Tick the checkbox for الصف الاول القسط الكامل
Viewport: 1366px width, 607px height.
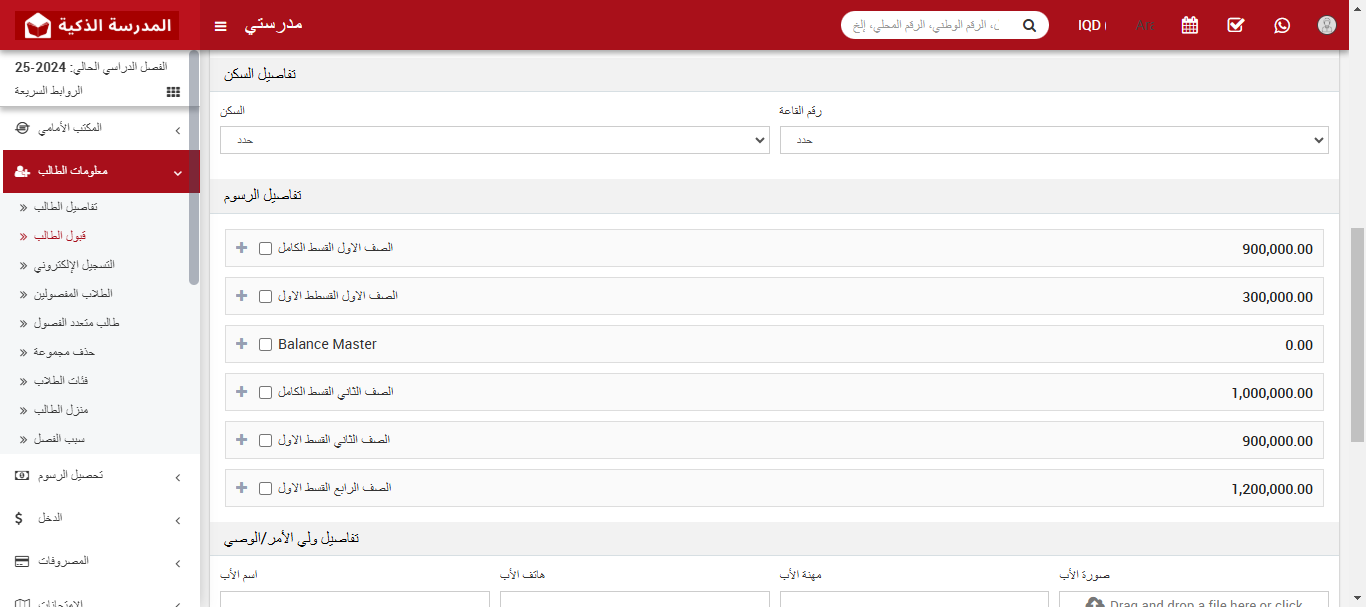pyautogui.click(x=265, y=248)
